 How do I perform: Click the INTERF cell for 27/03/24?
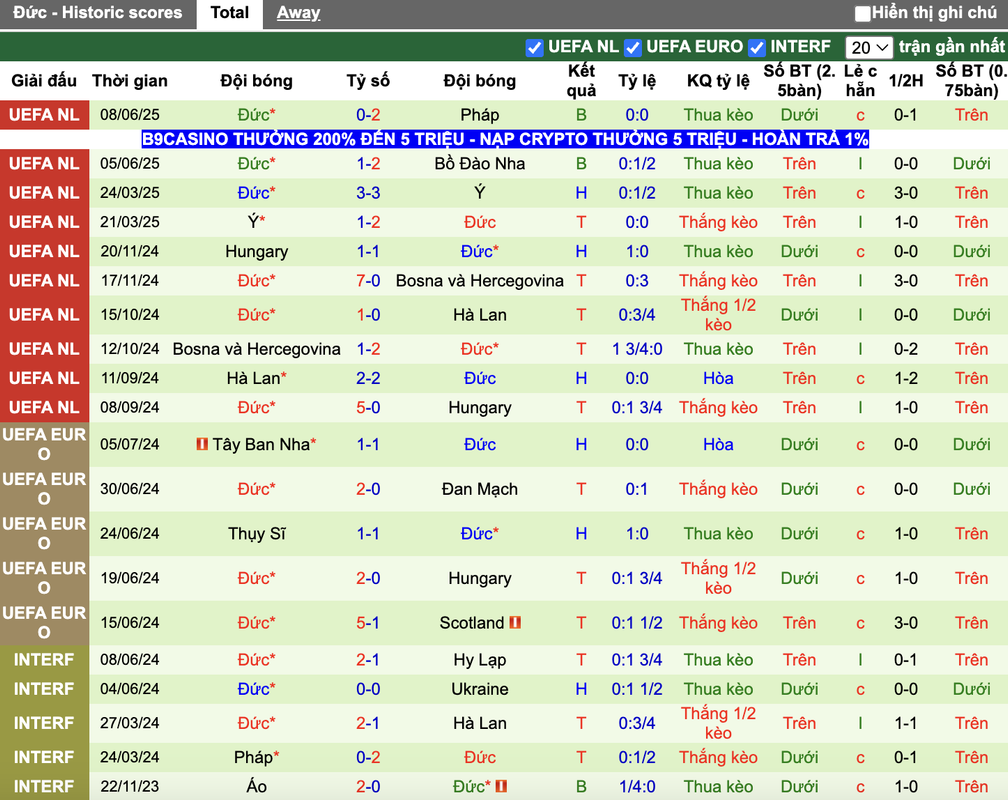point(44,723)
